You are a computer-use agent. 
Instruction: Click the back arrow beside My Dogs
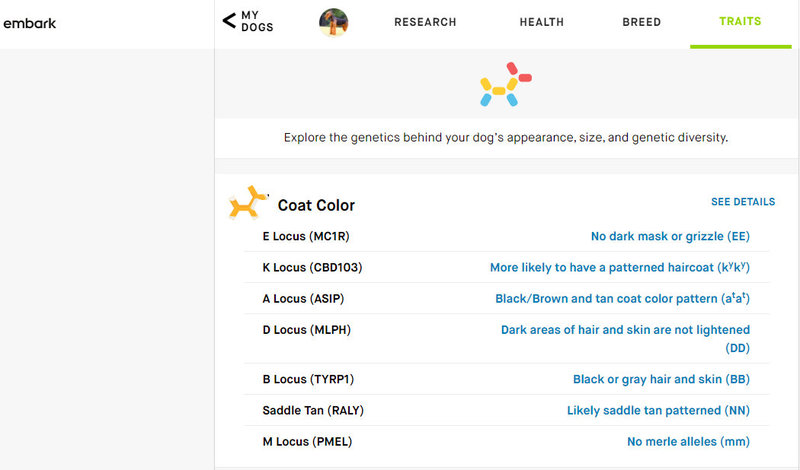[x=229, y=20]
